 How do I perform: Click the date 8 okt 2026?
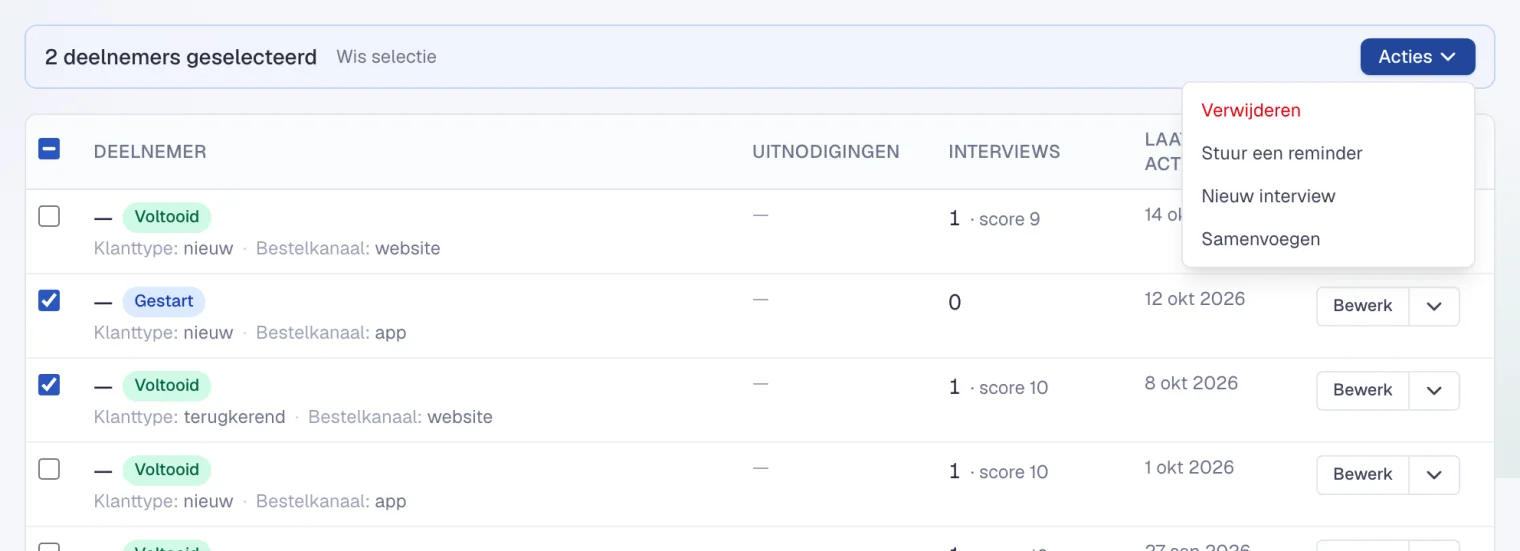click(1191, 383)
